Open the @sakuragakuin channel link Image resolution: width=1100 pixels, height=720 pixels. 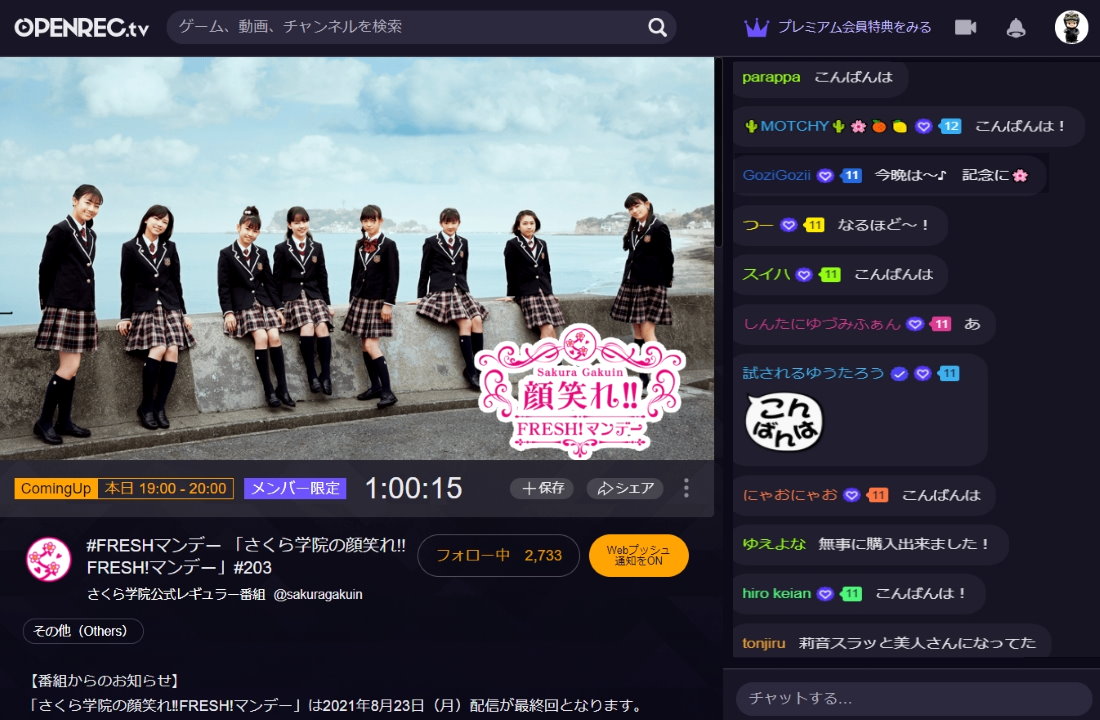318,594
